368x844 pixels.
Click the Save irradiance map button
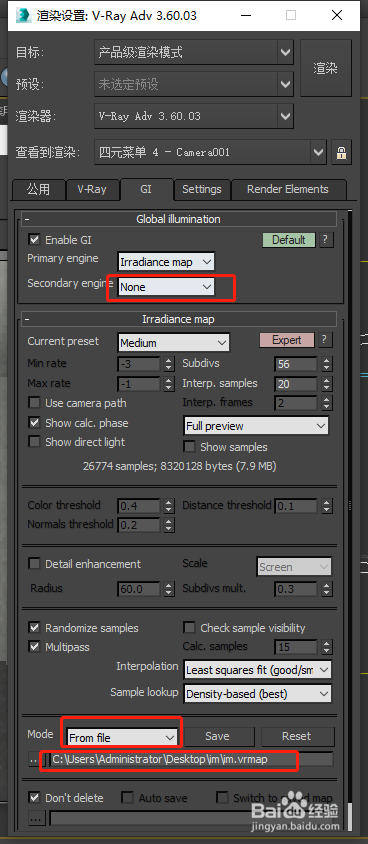pyautogui.click(x=217, y=736)
